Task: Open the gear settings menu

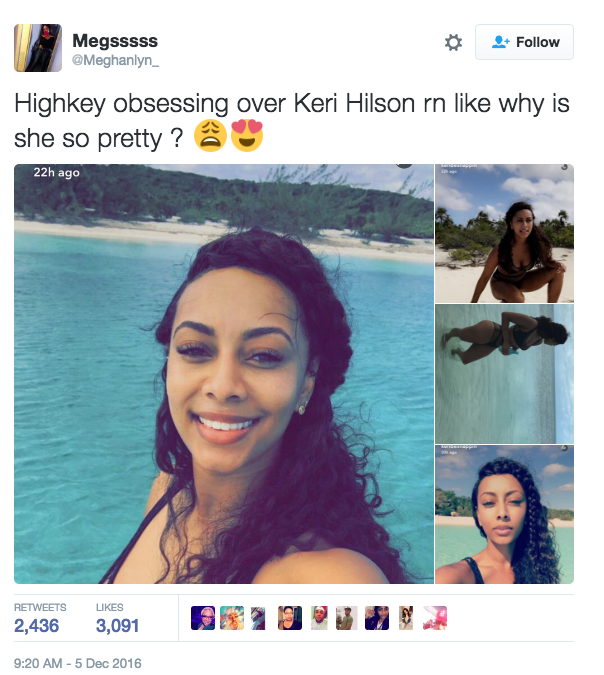Action: [x=453, y=42]
